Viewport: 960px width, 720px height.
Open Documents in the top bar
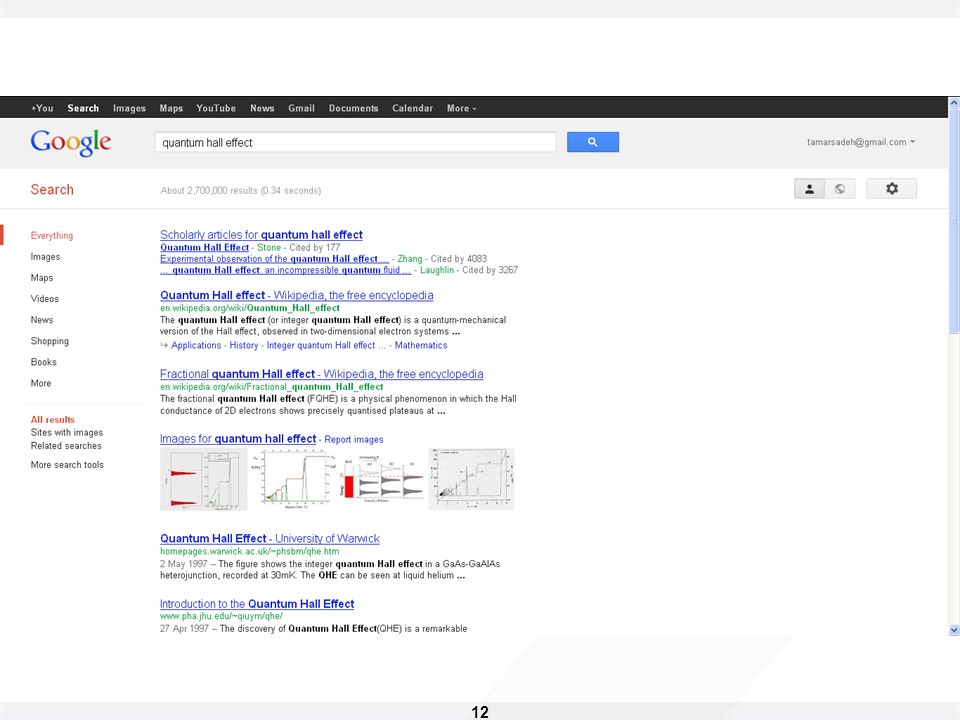point(353,108)
